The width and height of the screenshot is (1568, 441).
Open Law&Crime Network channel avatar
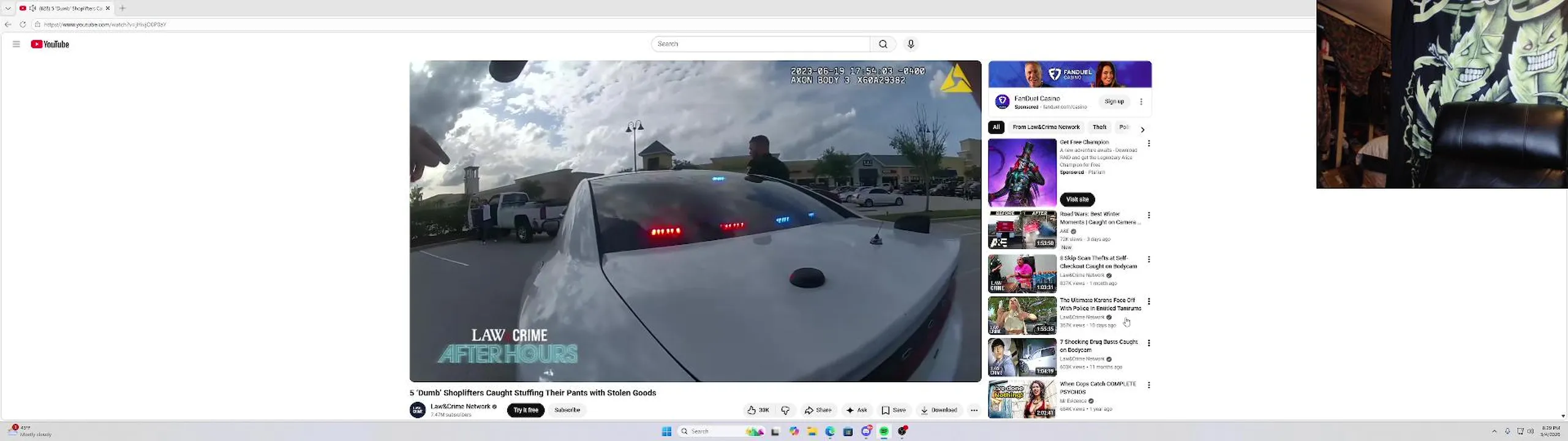coord(418,410)
